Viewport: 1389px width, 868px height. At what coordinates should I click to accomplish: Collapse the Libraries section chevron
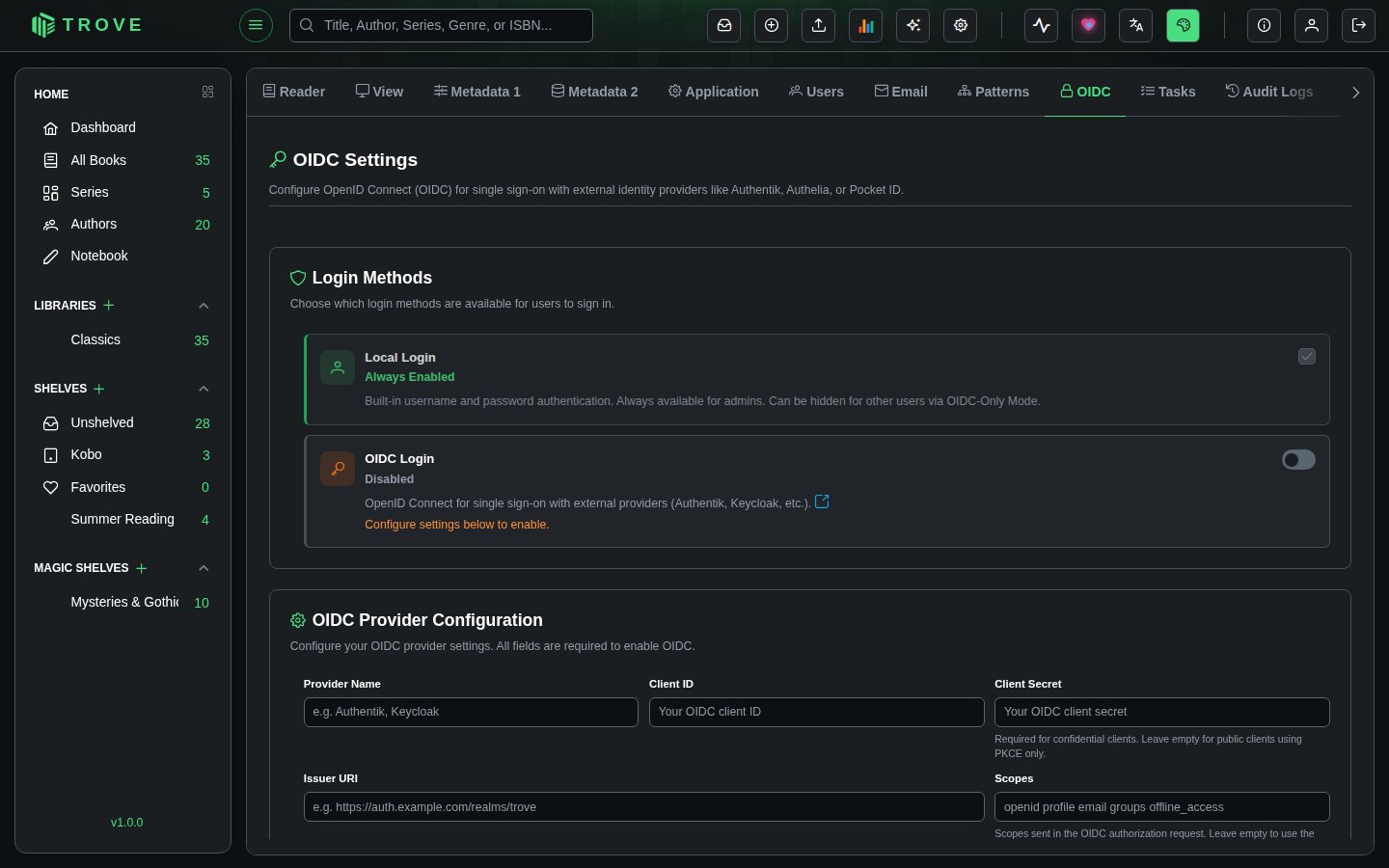204,306
